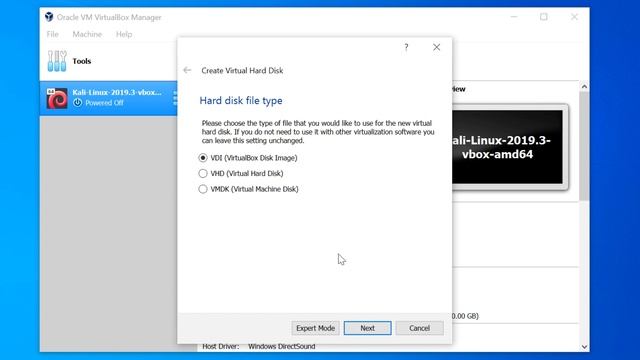This screenshot has width=640, height=360.
Task: Switch to Expert Mode
Action: click(x=315, y=328)
